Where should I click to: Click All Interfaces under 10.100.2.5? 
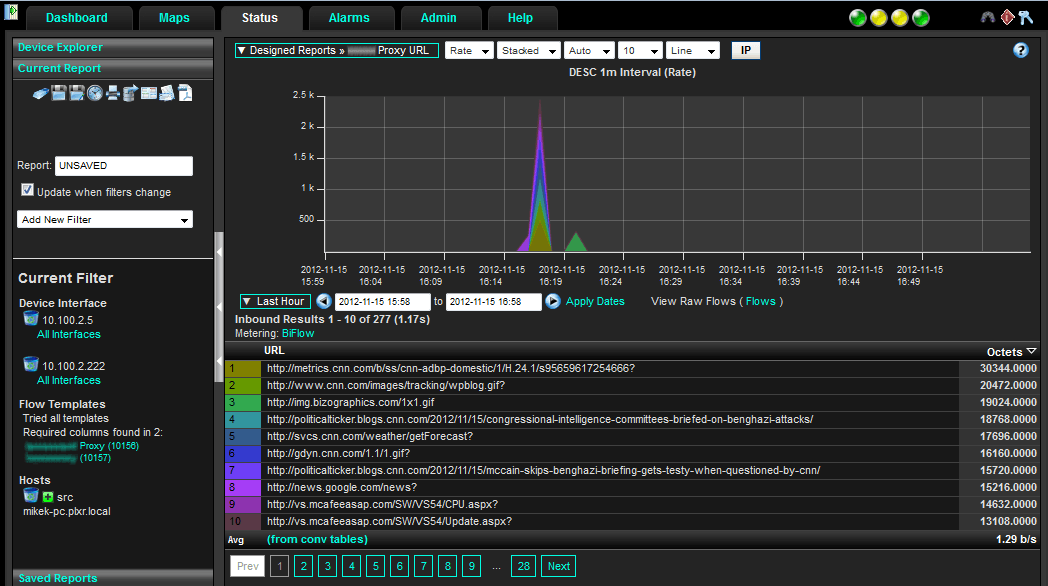click(x=69, y=334)
